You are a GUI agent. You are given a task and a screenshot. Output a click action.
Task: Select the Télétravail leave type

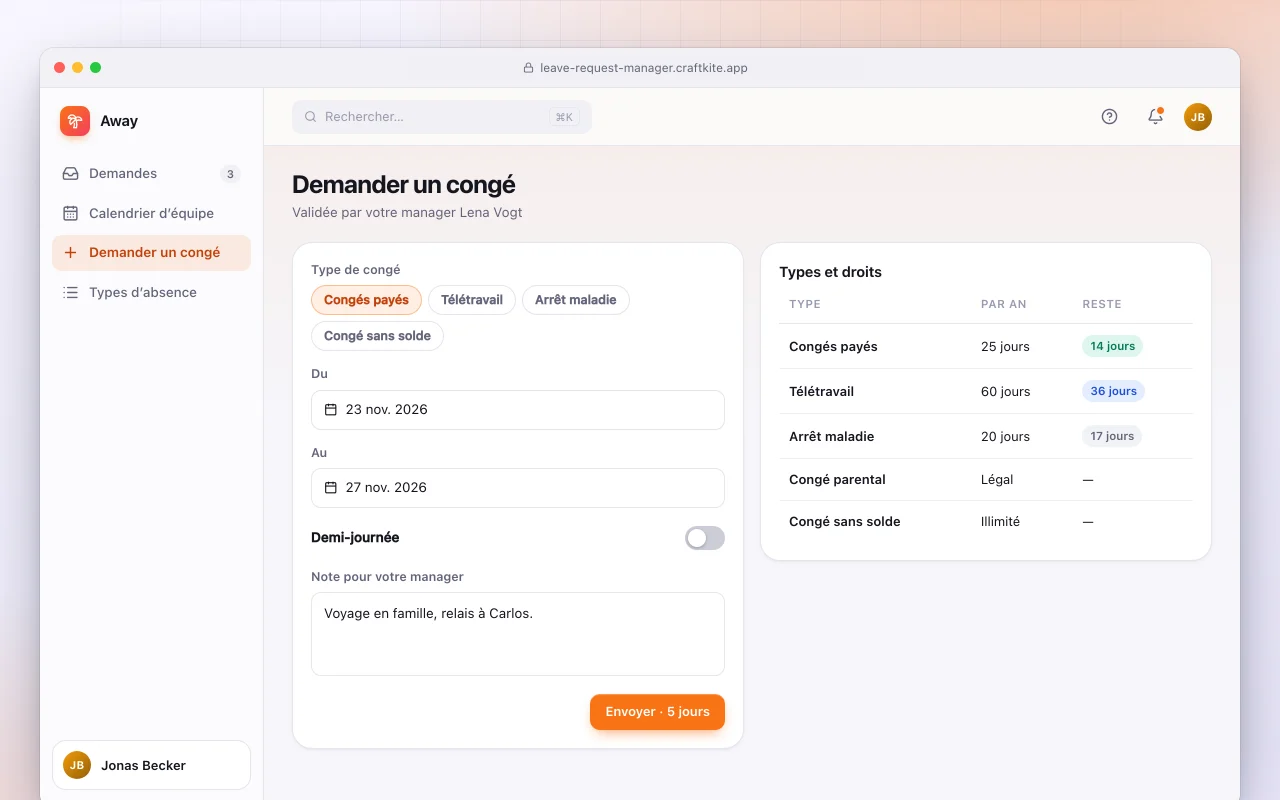click(472, 300)
